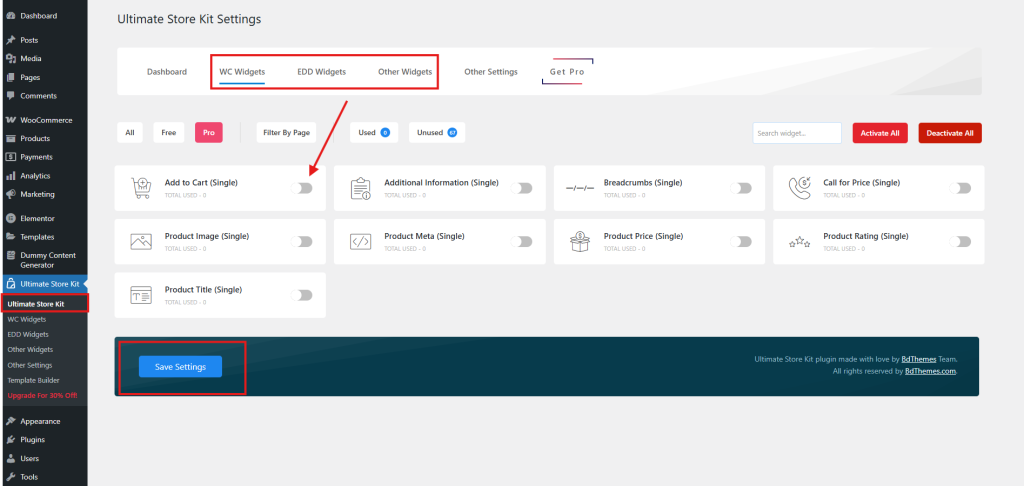Click the Product Rating stars icon
The height and width of the screenshot is (486, 1024).
(x=800, y=242)
